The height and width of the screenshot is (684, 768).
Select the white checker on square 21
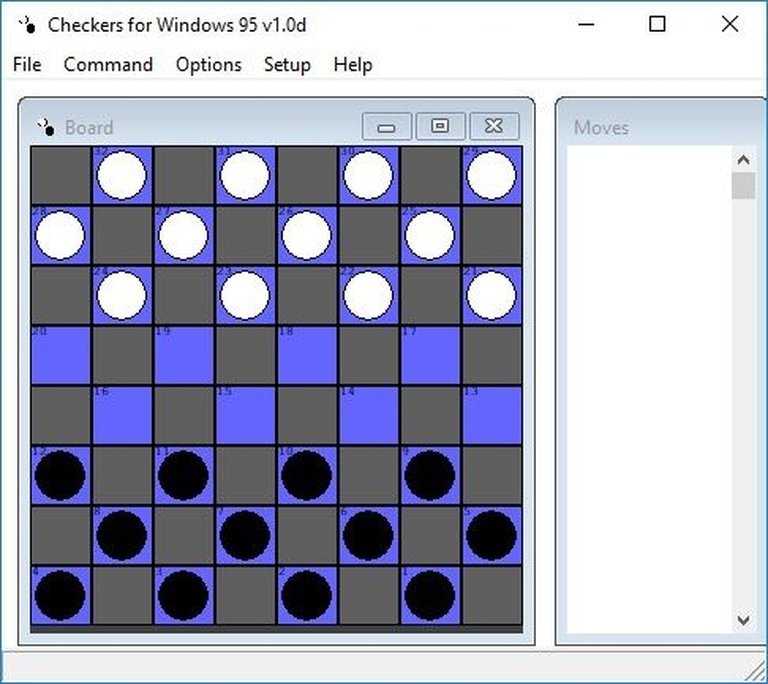click(x=491, y=295)
